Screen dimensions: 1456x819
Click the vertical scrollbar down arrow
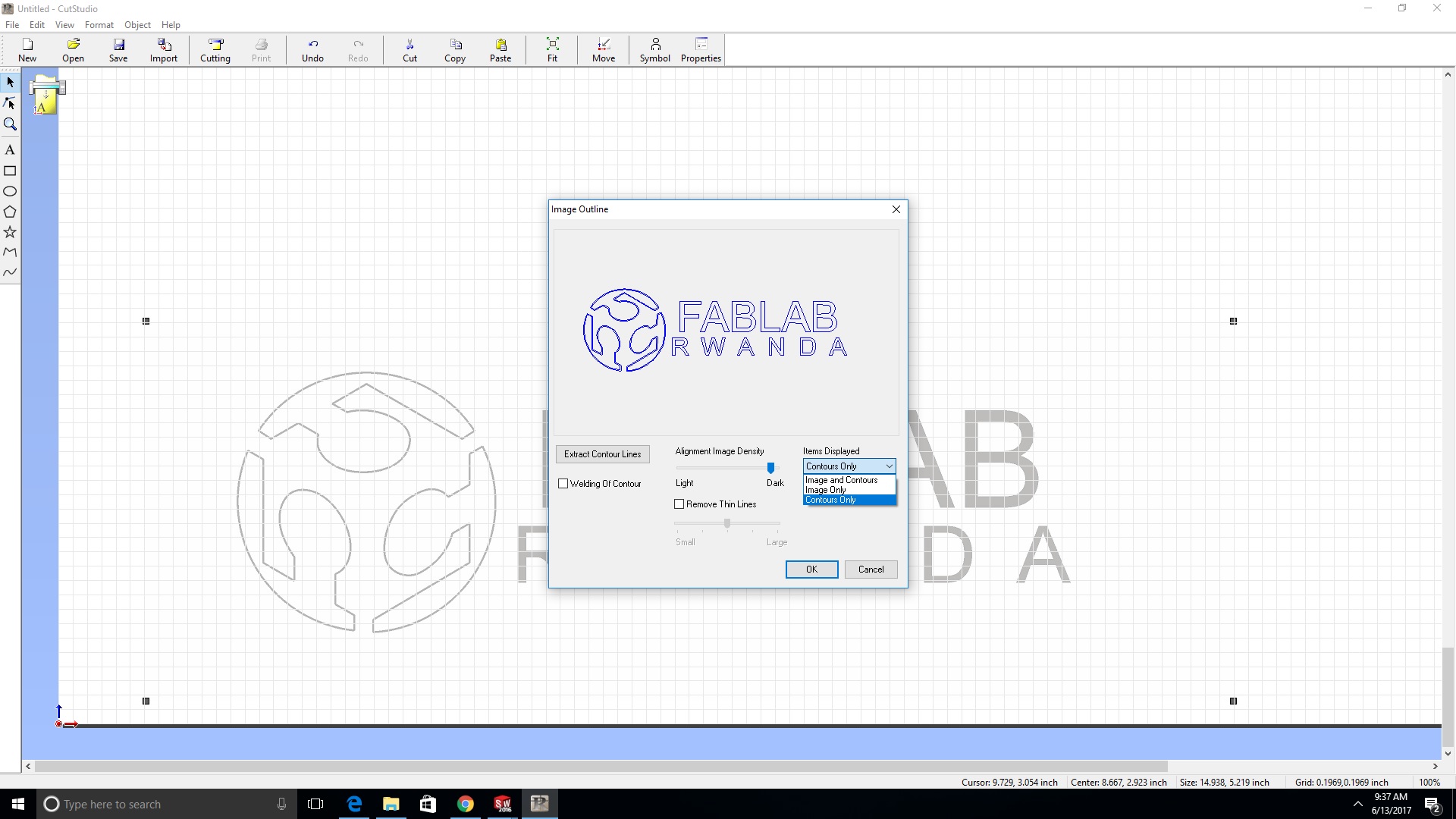coord(1448,754)
